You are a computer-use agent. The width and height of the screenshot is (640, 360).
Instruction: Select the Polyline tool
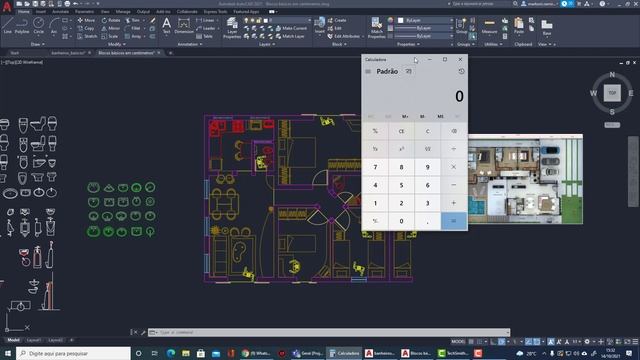click(x=22, y=26)
